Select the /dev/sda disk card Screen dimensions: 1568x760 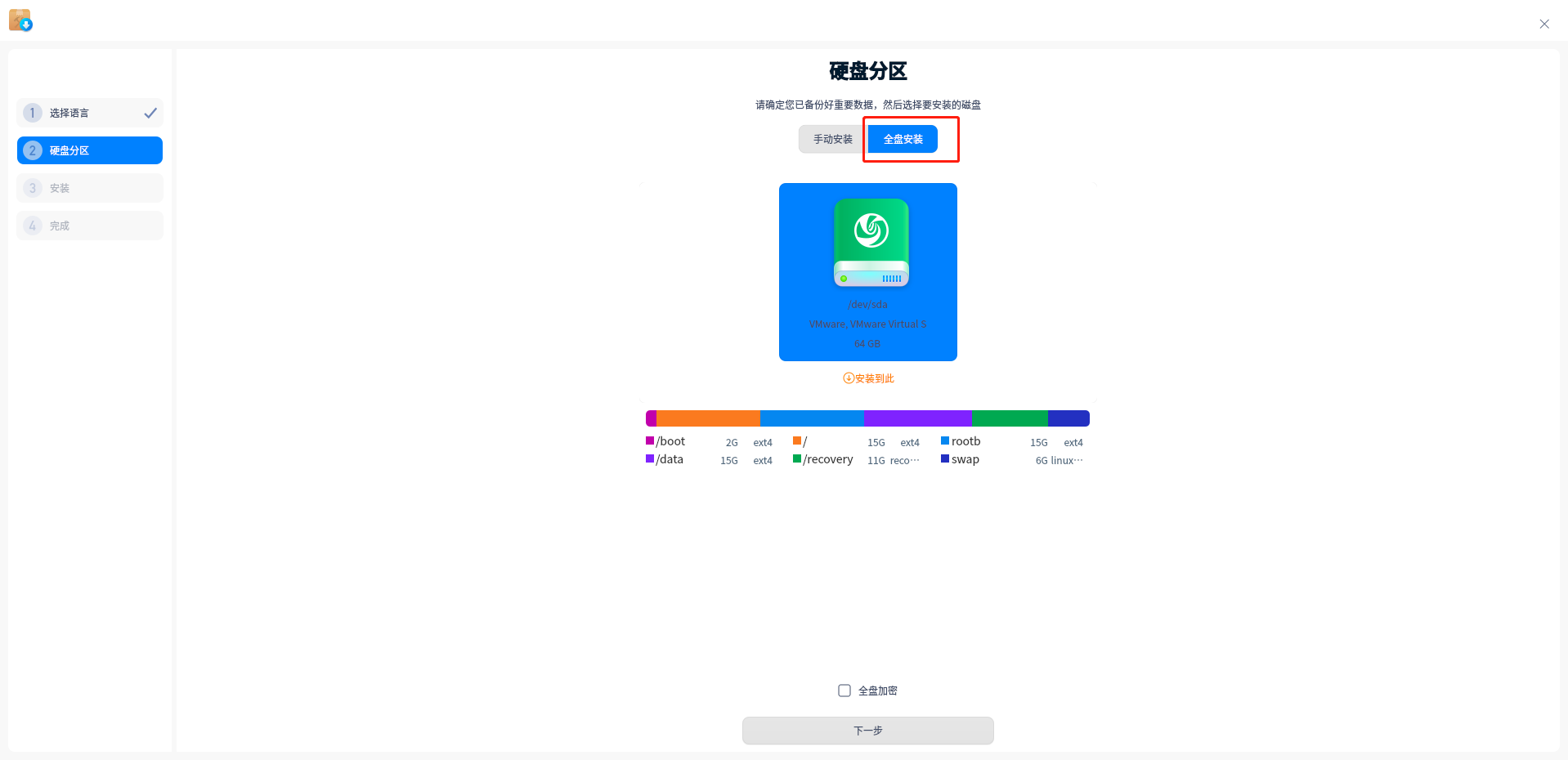pyautogui.click(x=868, y=272)
